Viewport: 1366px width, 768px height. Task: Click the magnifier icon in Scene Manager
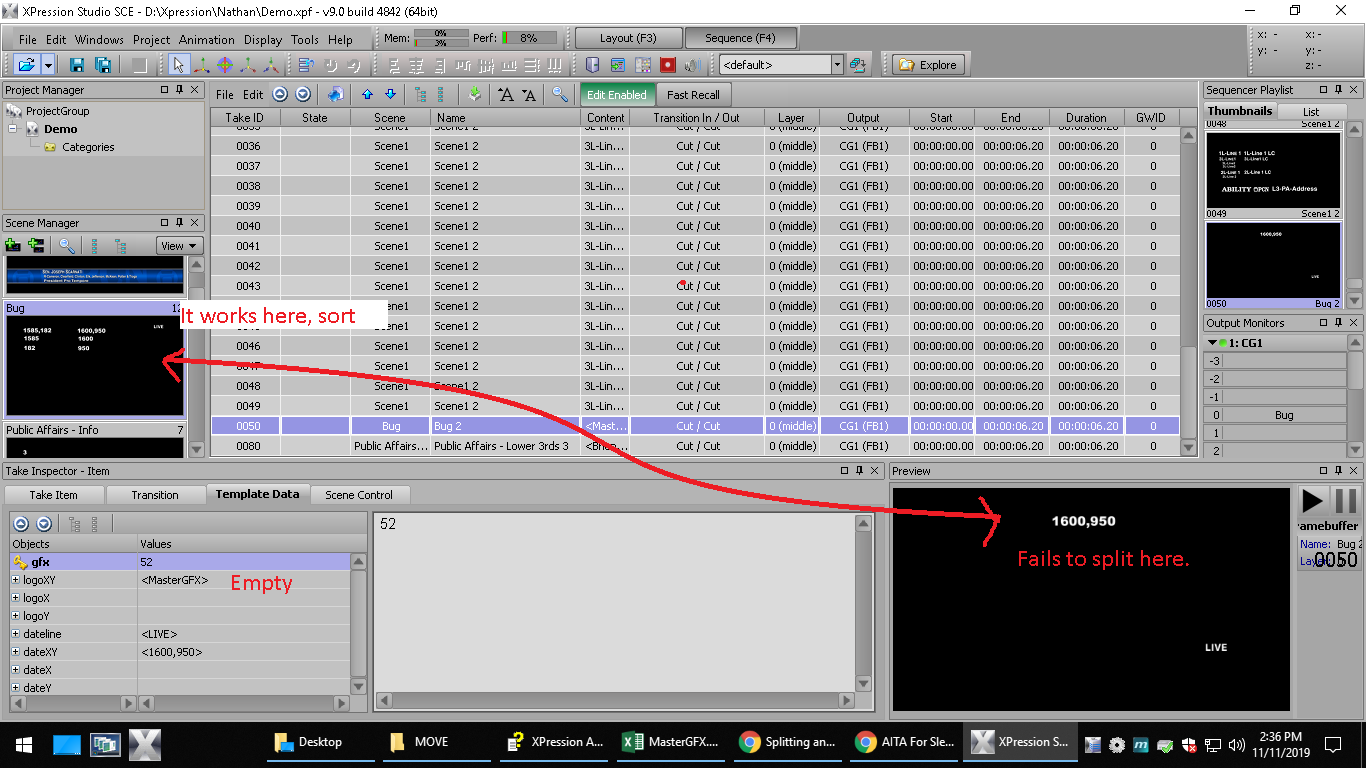[67, 245]
